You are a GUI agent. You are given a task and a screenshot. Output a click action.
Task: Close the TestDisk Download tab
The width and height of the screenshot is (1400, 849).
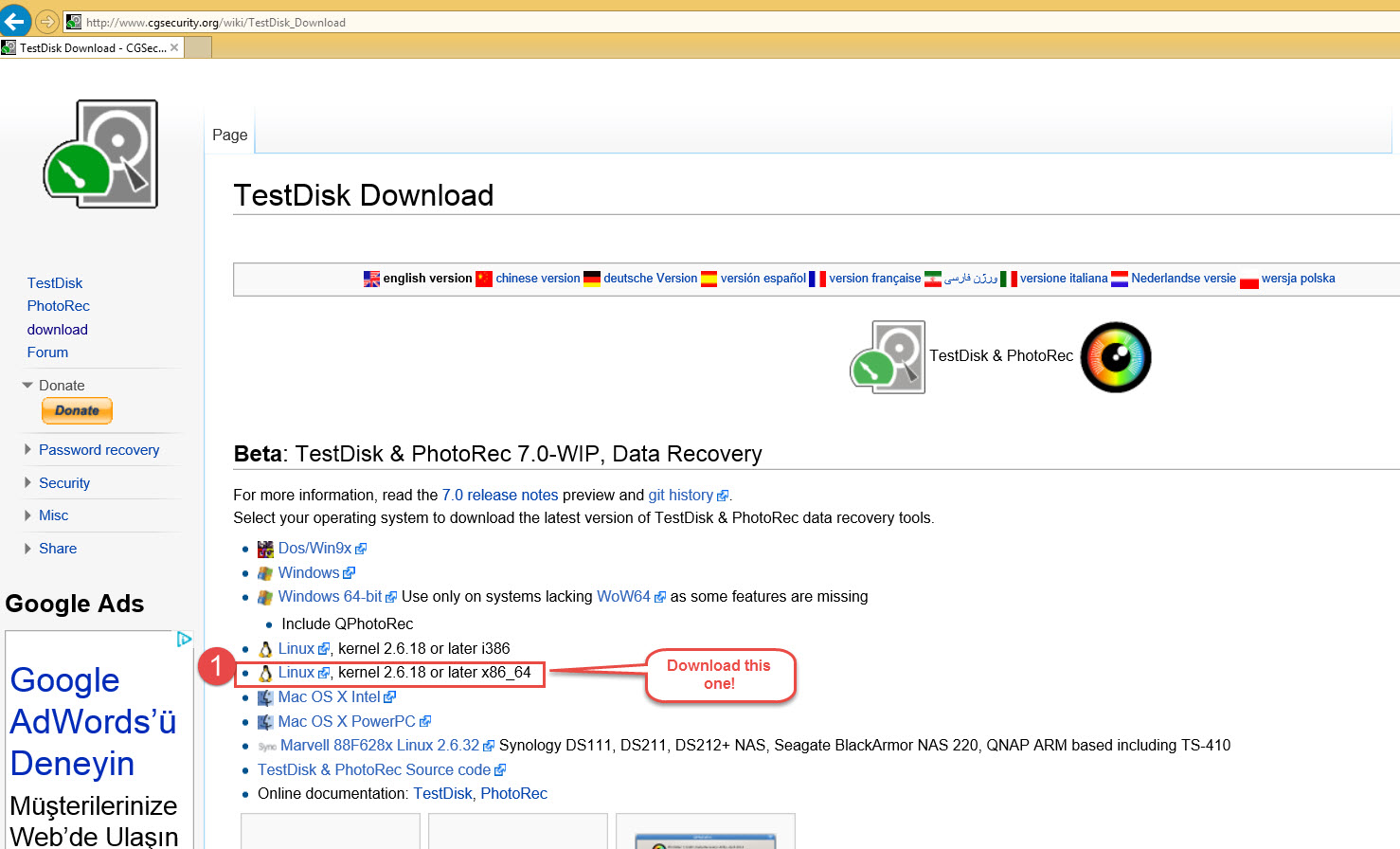tap(174, 47)
